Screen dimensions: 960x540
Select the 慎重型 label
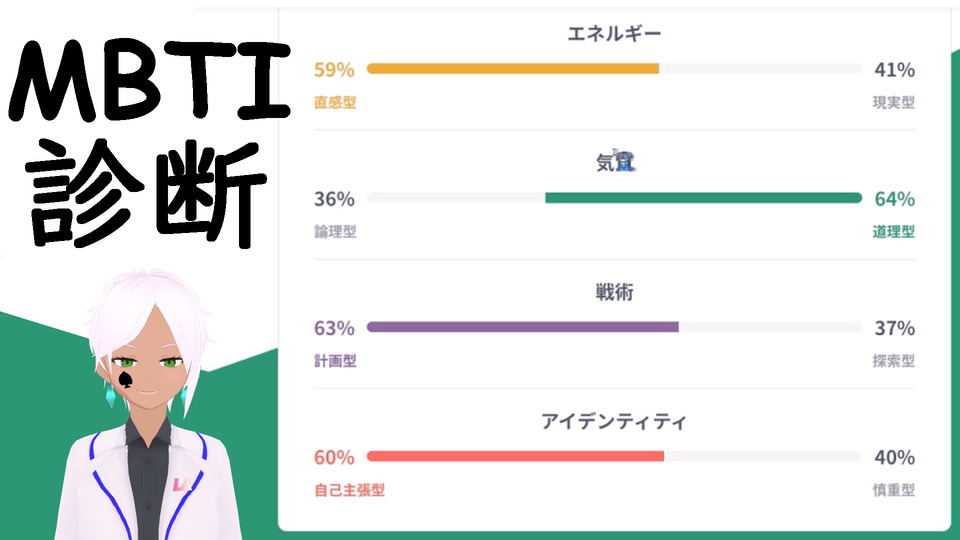(x=893, y=490)
